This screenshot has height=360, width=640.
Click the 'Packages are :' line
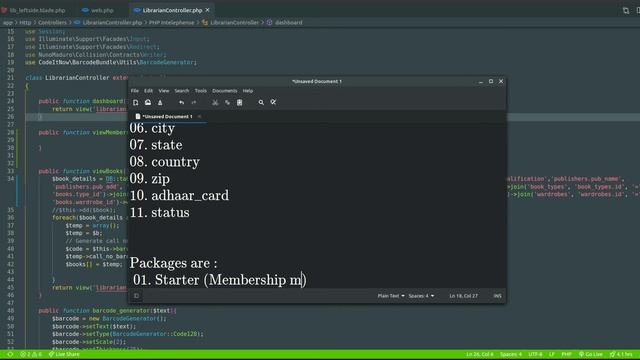pyautogui.click(x=173, y=263)
